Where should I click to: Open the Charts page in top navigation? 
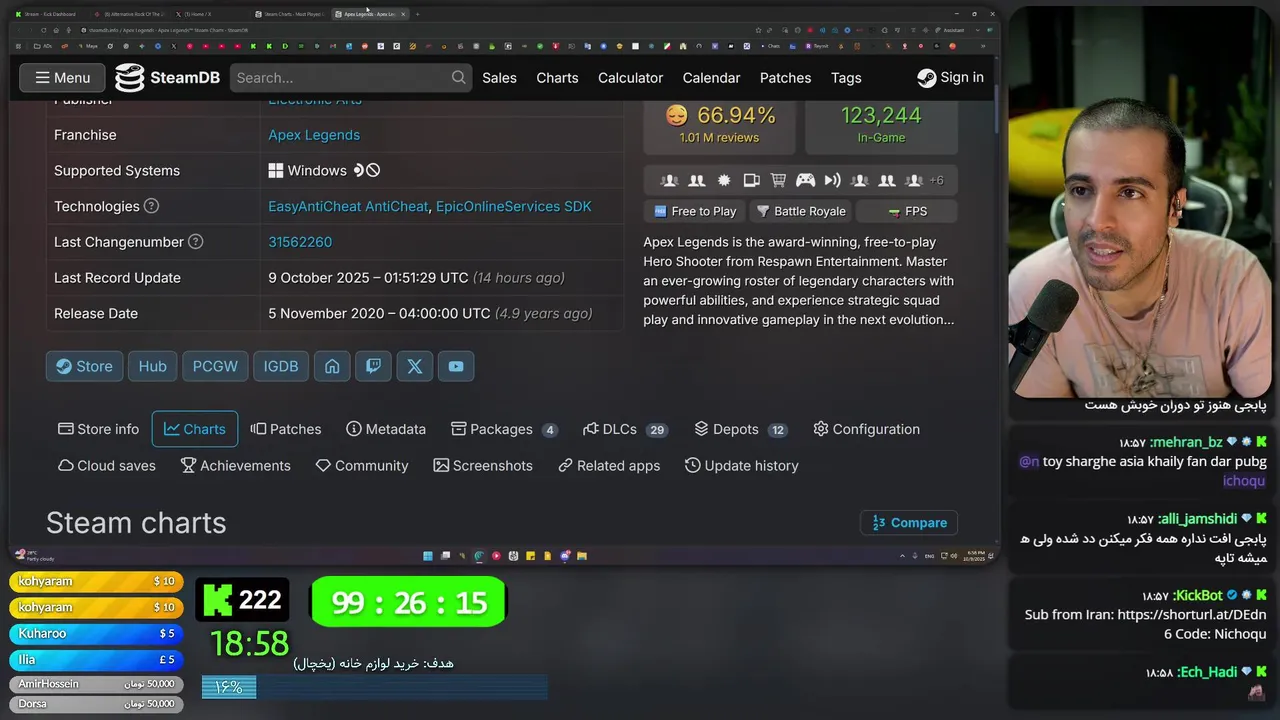click(x=557, y=78)
